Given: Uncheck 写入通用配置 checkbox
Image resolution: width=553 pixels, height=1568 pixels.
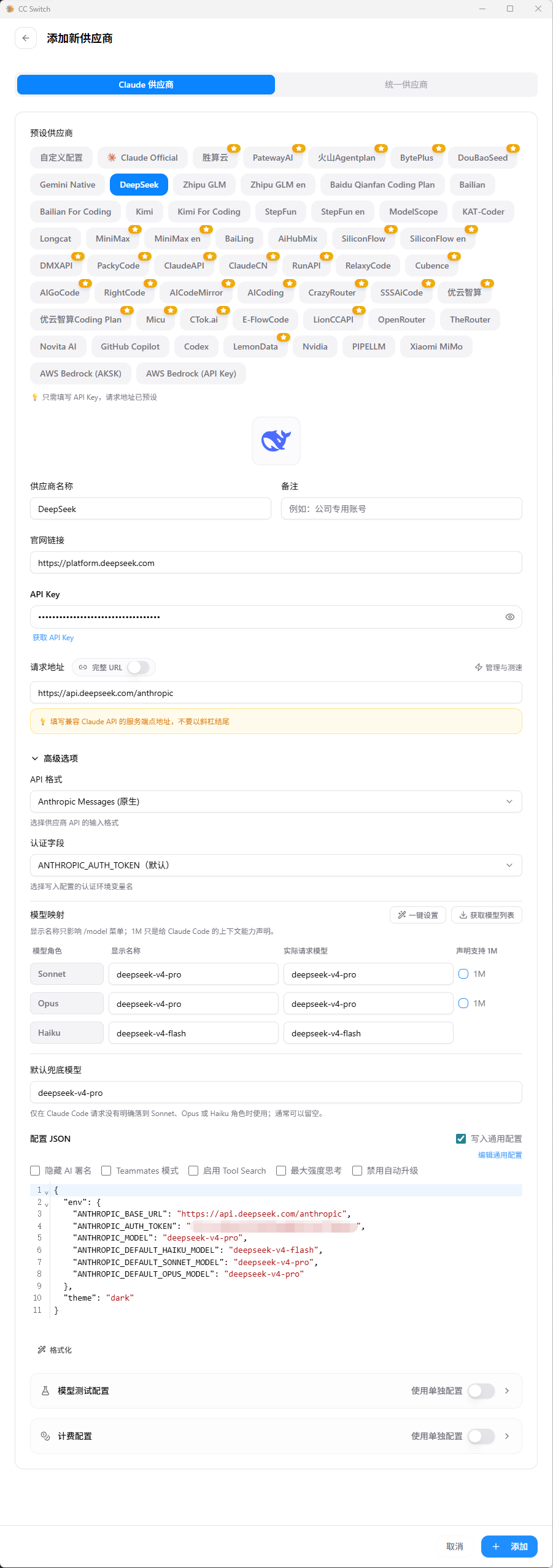Looking at the screenshot, I should click(461, 1139).
